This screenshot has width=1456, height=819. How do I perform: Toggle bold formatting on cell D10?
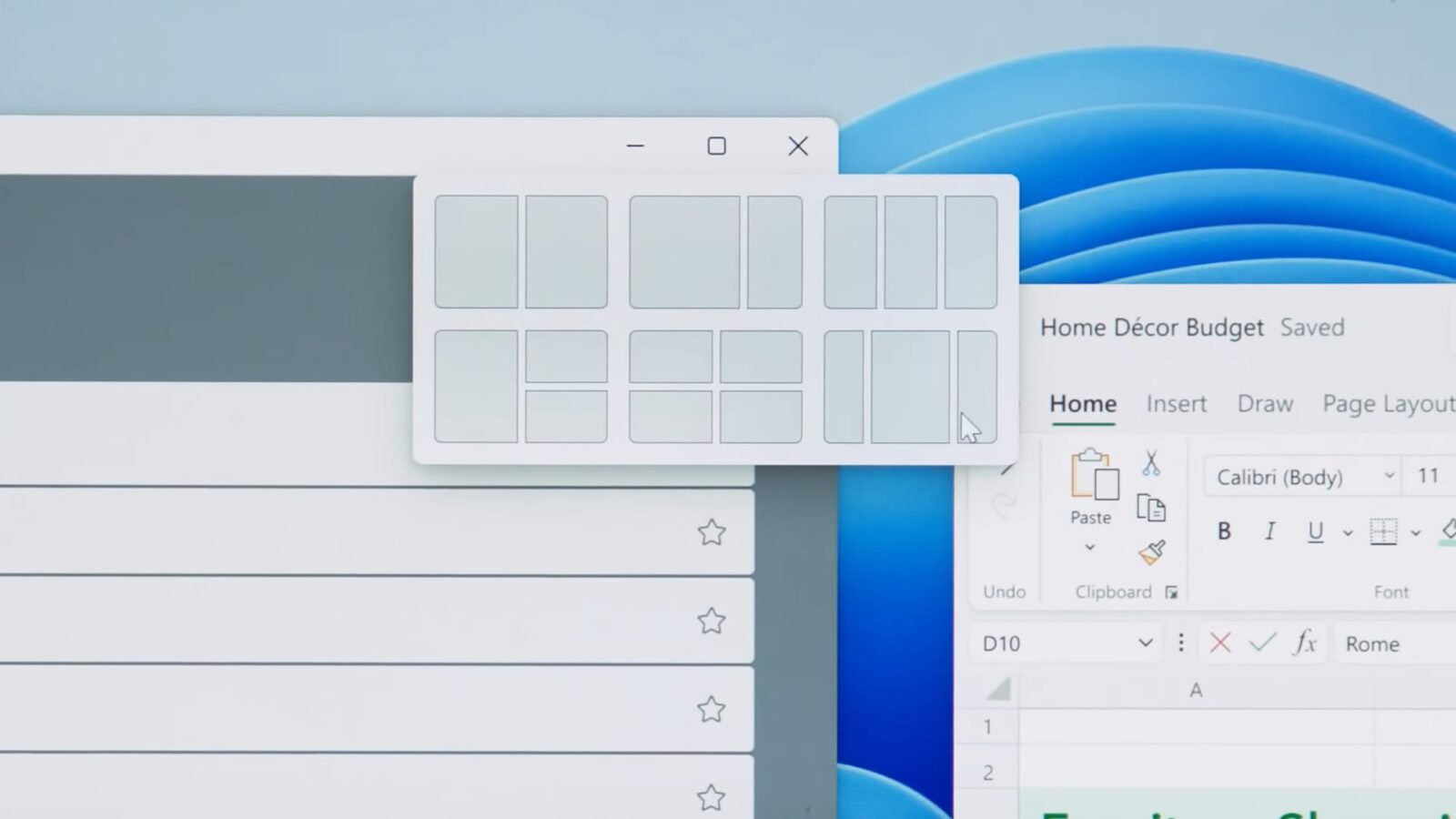[1224, 532]
